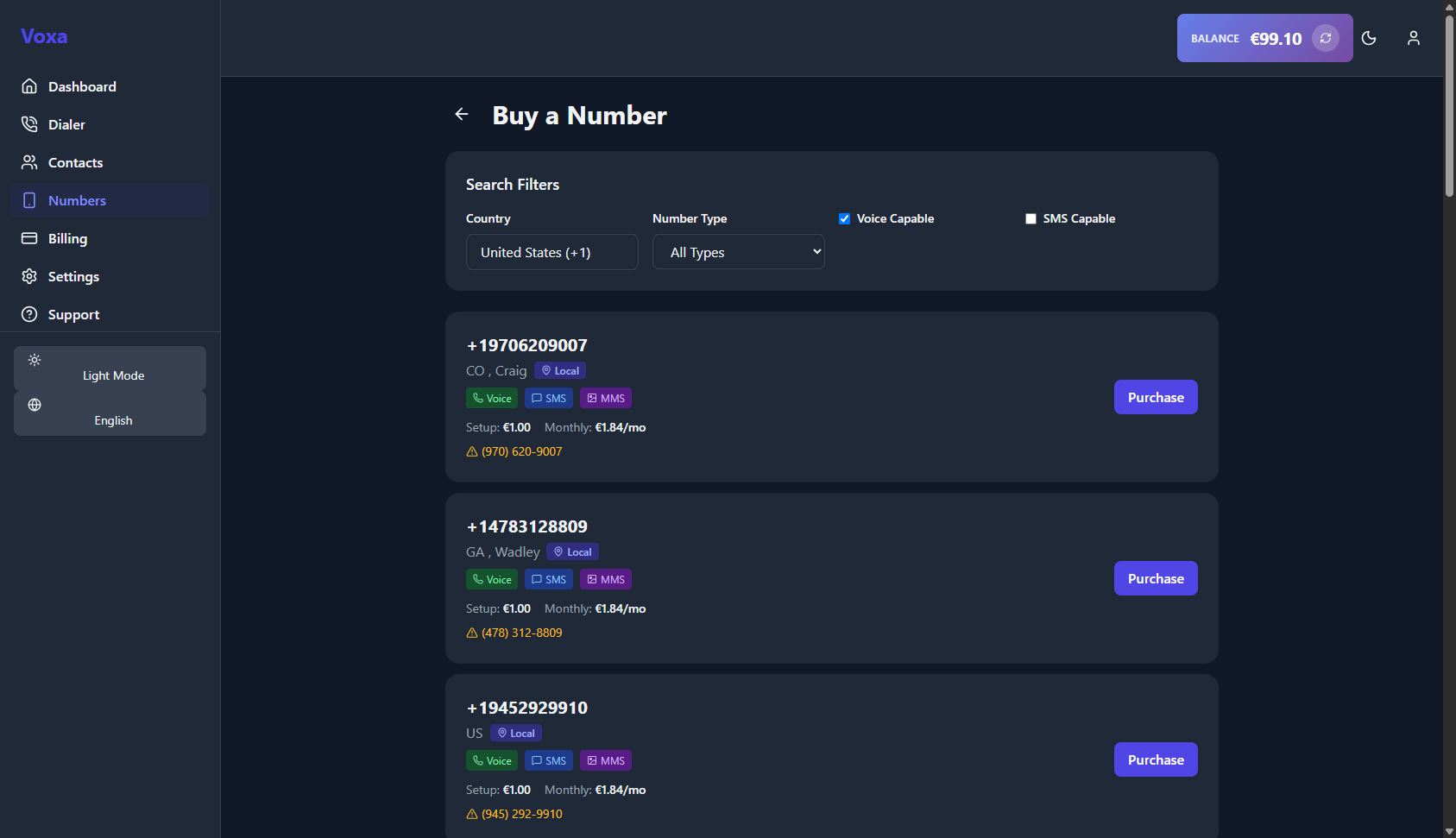Go back using the arrow icon

[462, 114]
